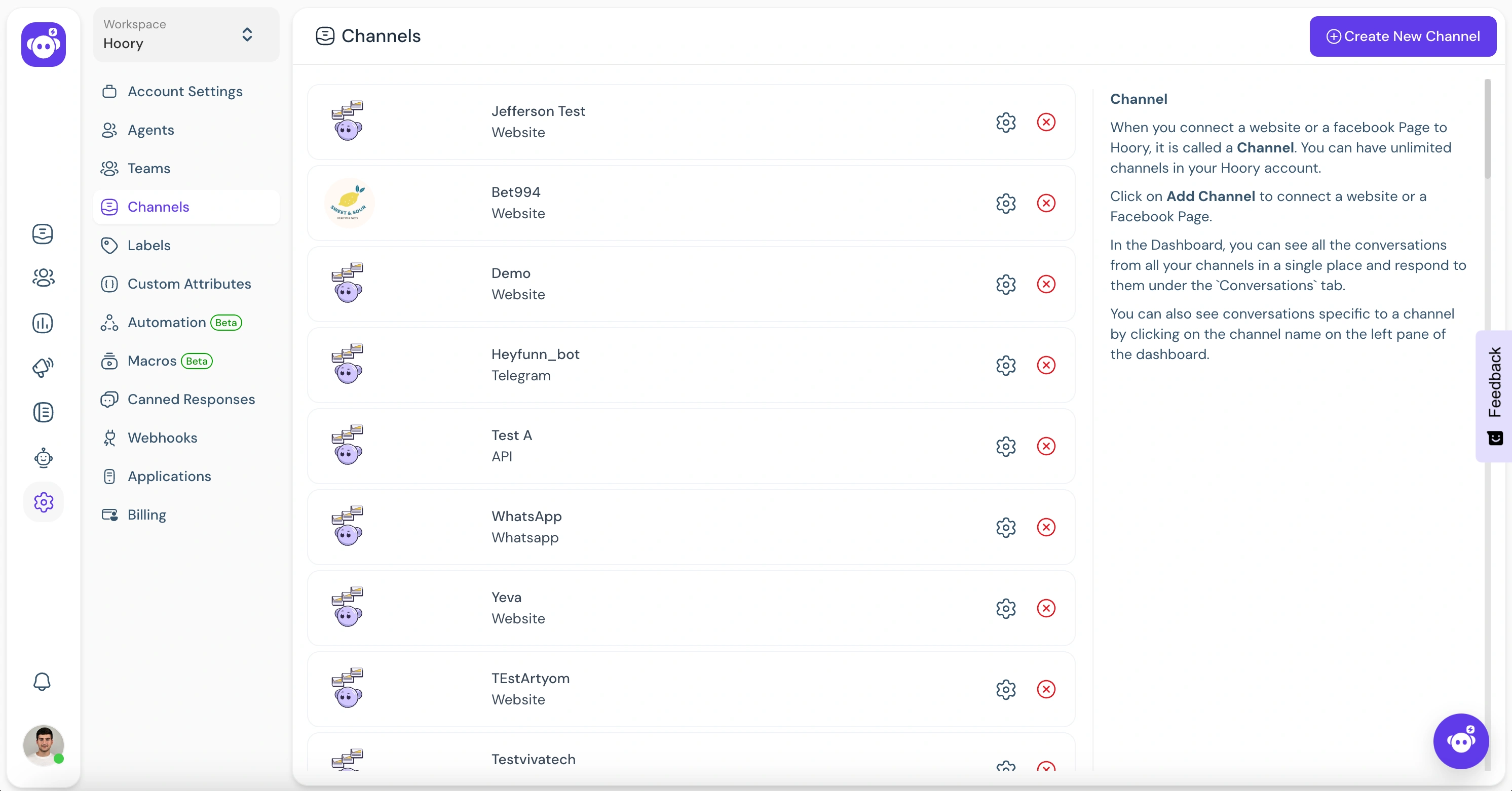Open Billing settings page

click(x=147, y=514)
